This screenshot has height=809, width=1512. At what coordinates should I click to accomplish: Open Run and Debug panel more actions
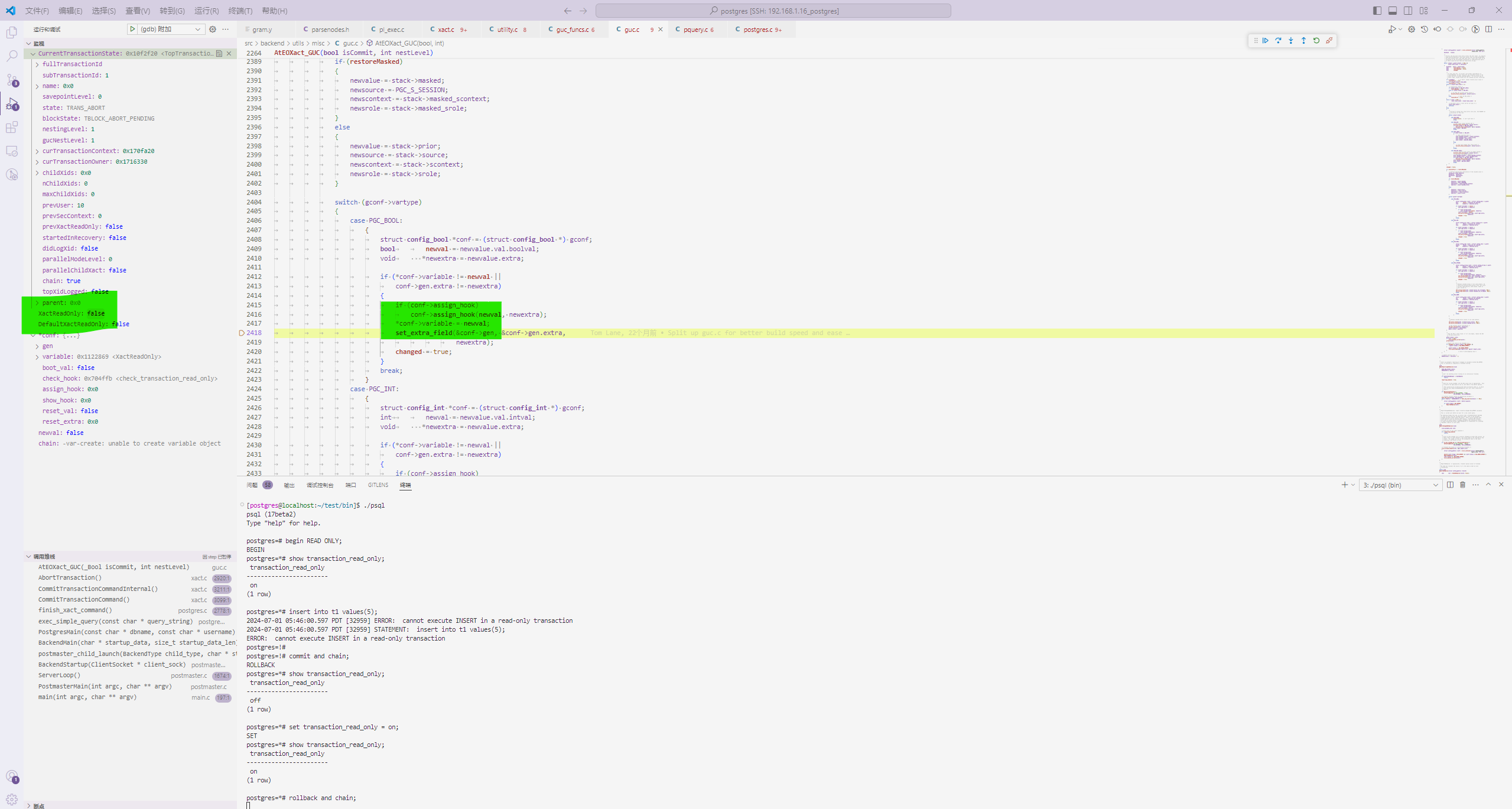pyautogui.click(x=226, y=29)
